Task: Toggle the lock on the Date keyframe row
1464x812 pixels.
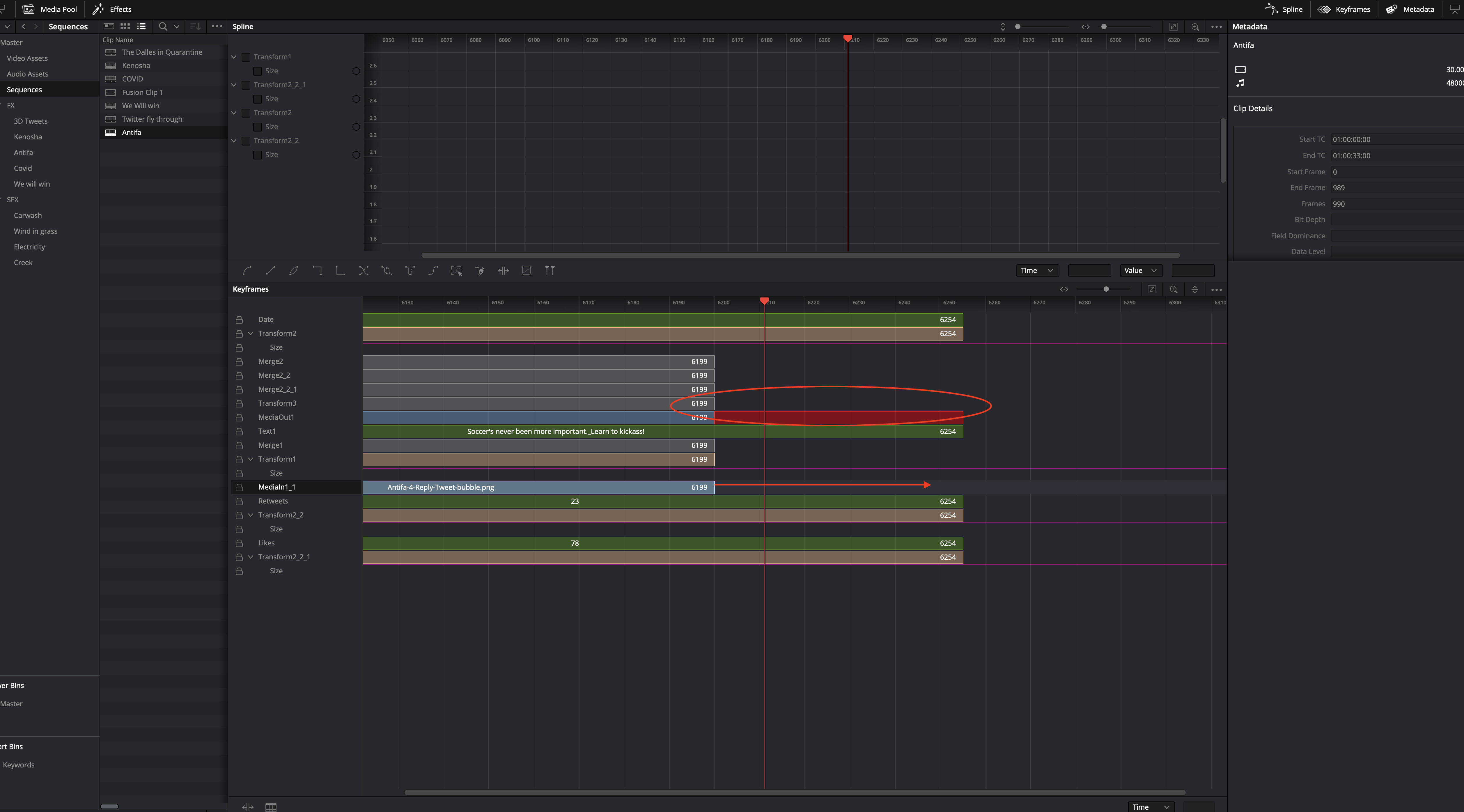Action: coord(239,319)
